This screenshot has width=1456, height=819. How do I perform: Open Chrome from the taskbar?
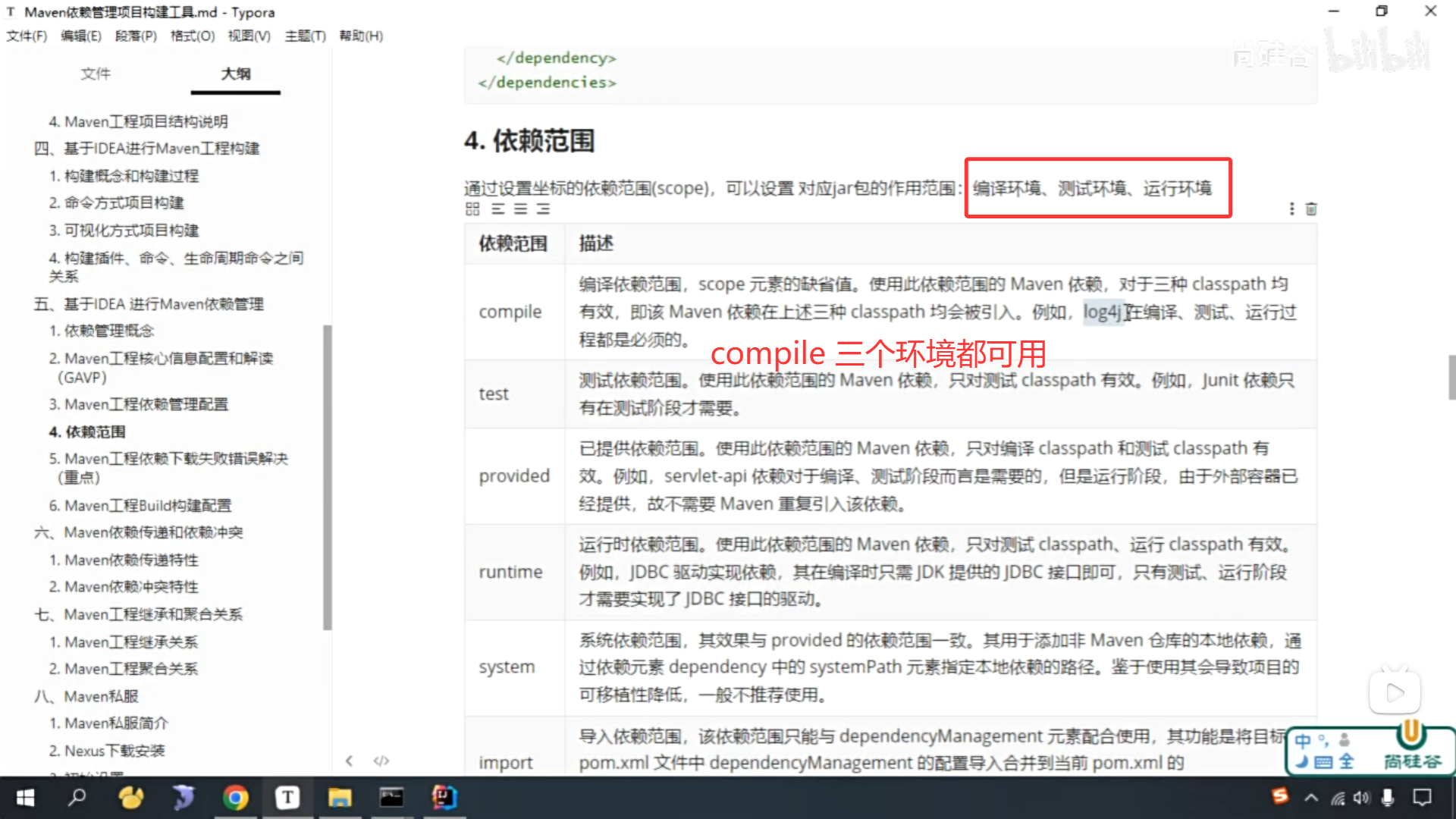(x=236, y=797)
